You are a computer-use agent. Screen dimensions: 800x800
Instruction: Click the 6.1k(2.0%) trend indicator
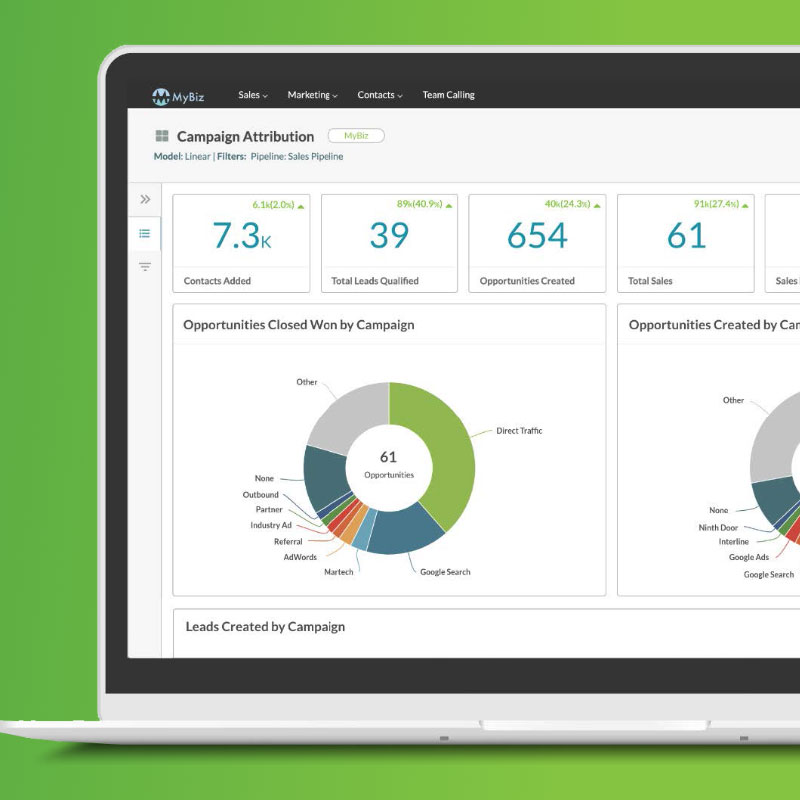(x=278, y=205)
